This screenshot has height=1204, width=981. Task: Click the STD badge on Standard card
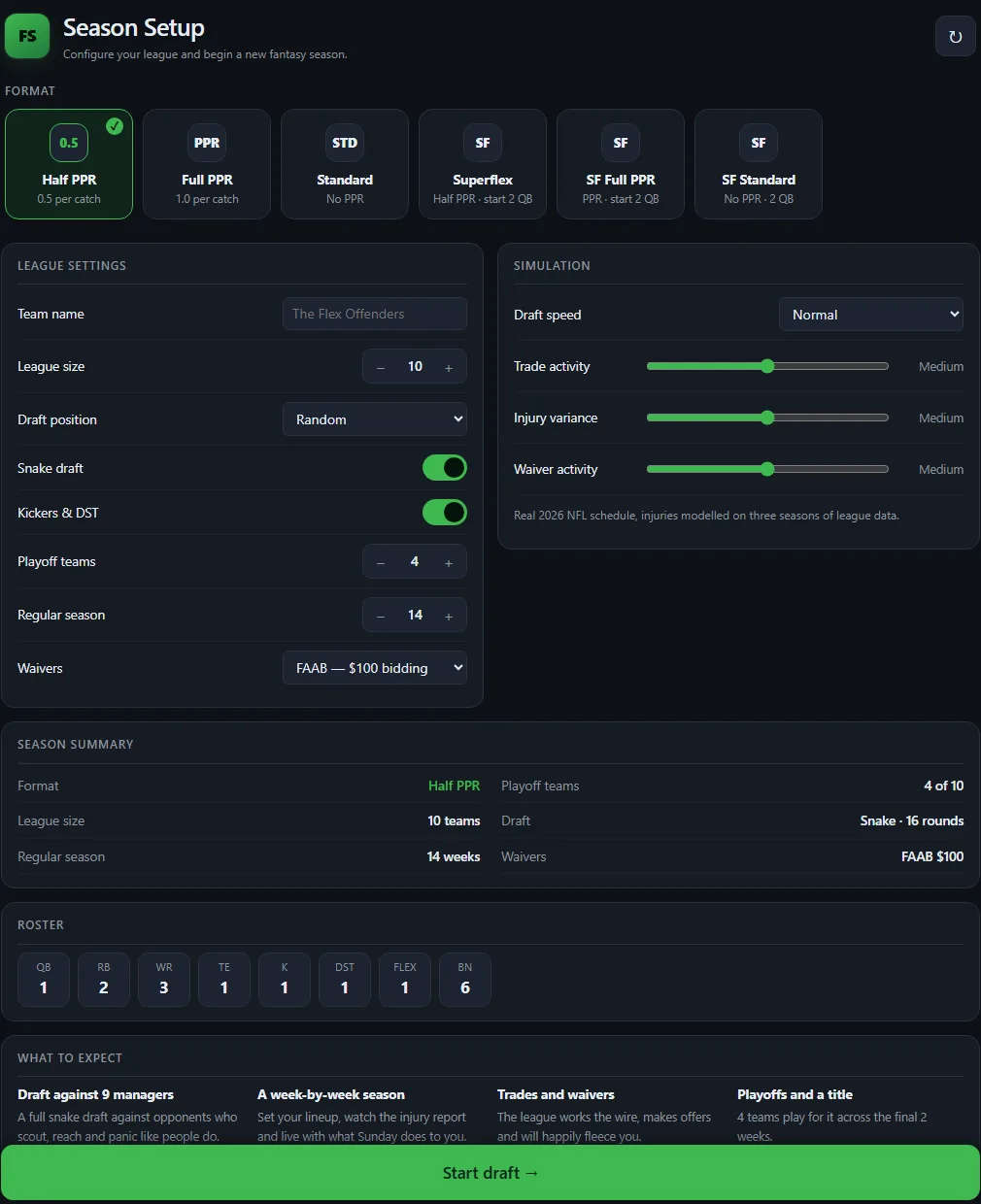pyautogui.click(x=345, y=143)
